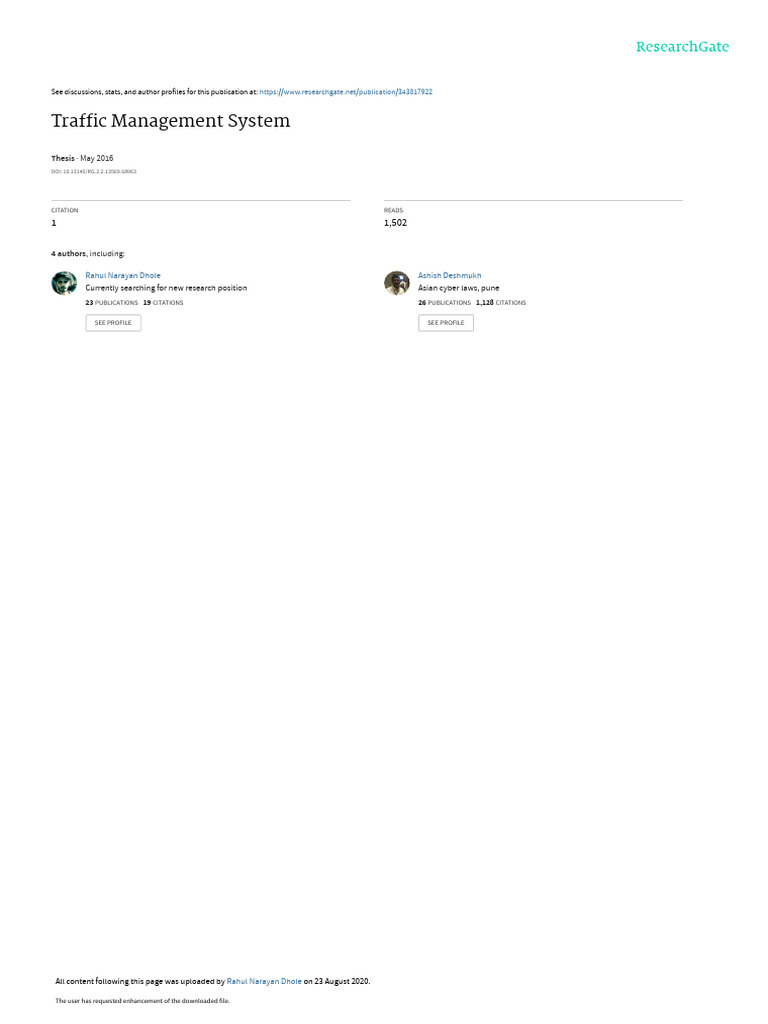The height and width of the screenshot is (1024, 768).
Task: Click the '4 authors, including' text
Action: [x=88, y=253]
